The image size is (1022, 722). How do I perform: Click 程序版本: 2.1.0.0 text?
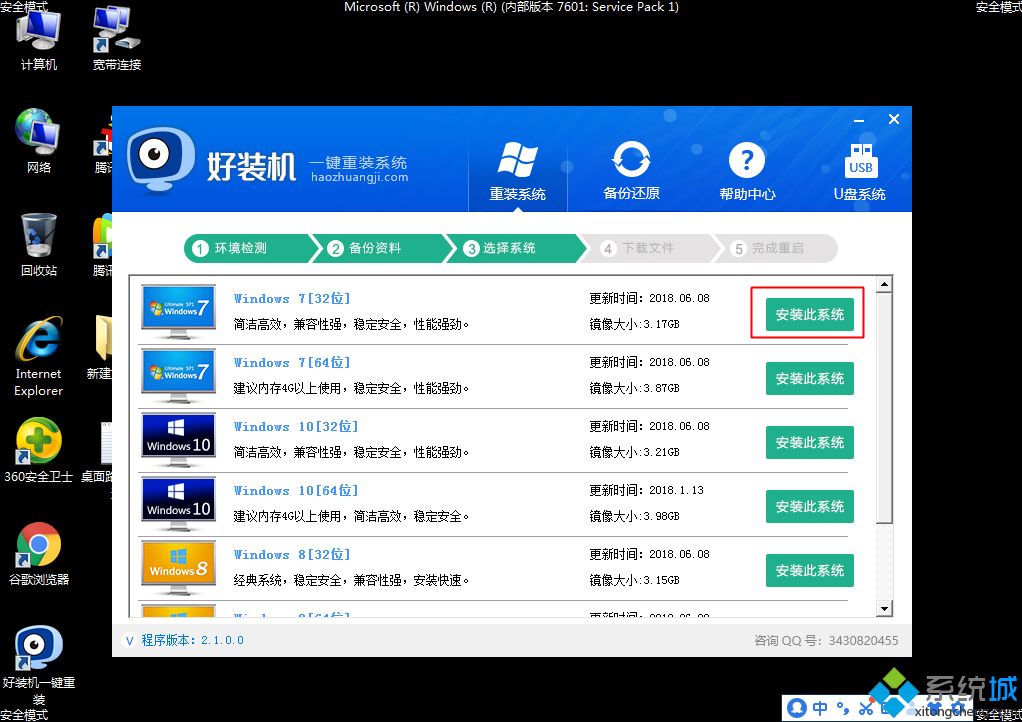[x=192, y=640]
